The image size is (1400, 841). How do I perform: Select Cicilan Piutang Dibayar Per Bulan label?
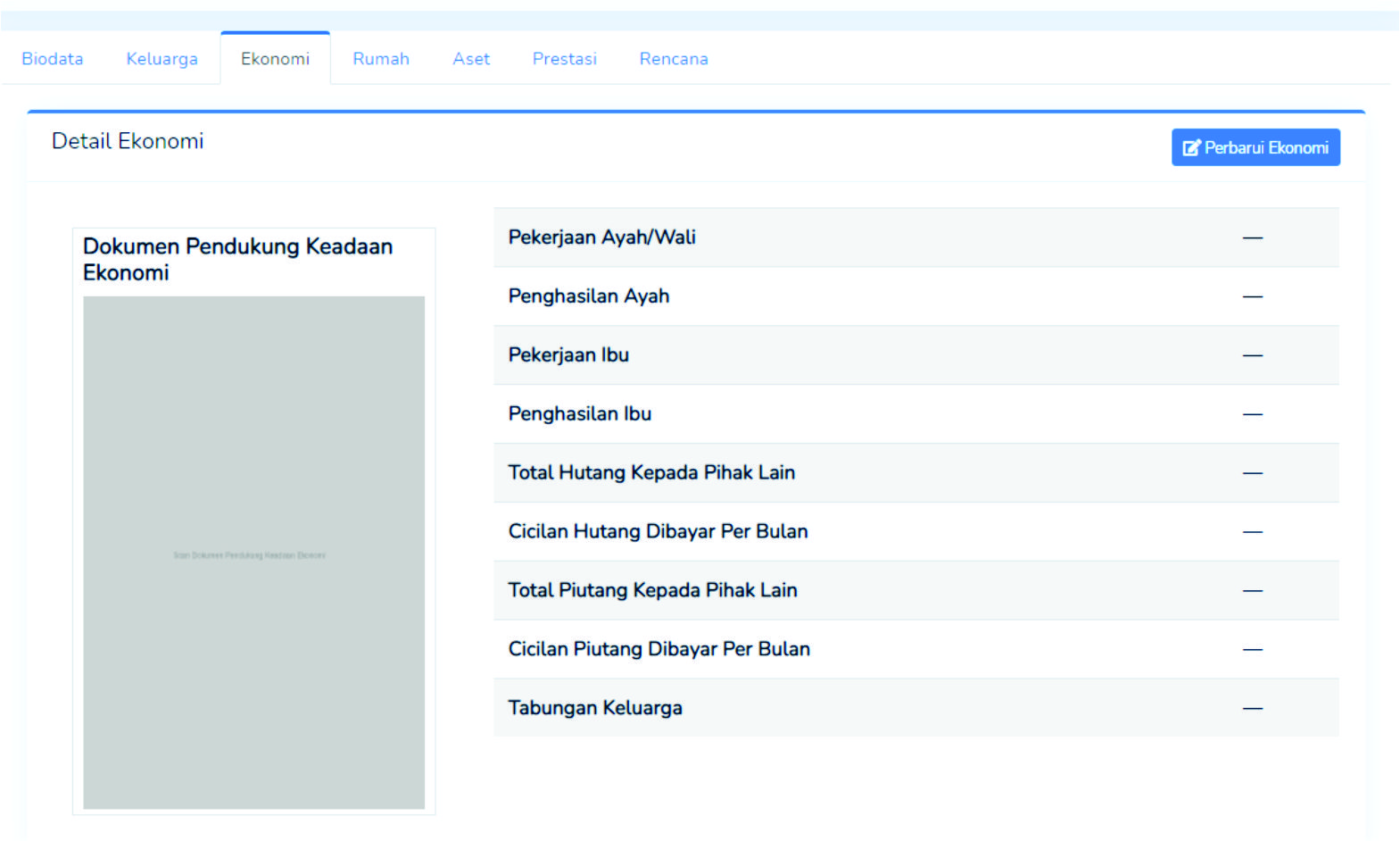click(659, 649)
